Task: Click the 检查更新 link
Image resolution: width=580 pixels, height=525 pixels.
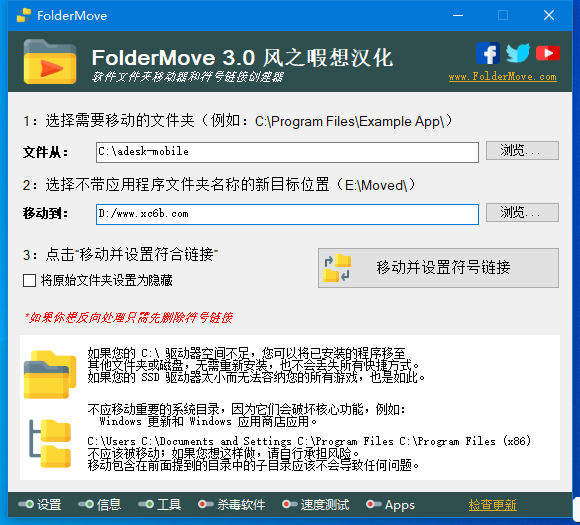Action: (493, 505)
